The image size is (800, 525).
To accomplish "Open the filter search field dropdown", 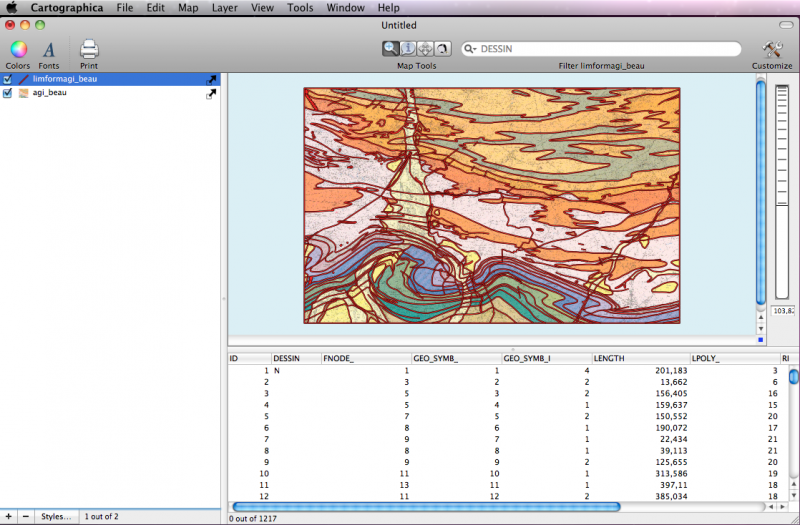I will pyautogui.click(x=469, y=49).
